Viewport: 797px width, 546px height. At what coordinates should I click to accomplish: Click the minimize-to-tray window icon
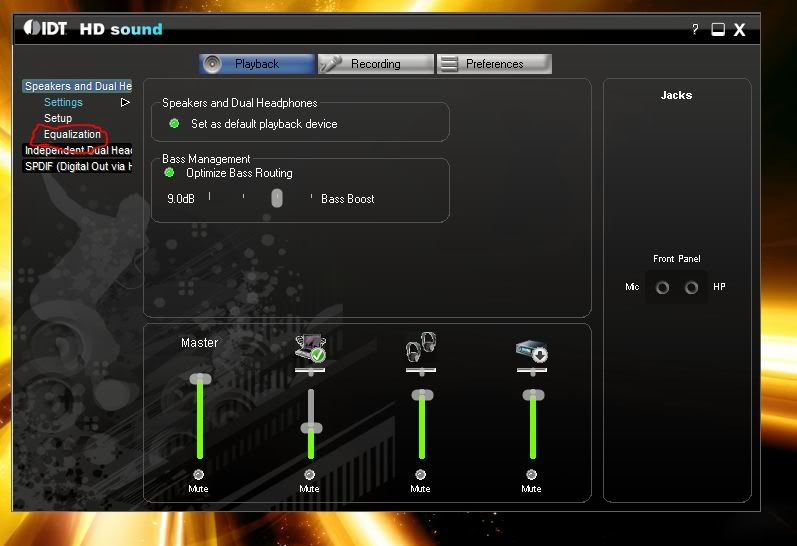tap(718, 29)
